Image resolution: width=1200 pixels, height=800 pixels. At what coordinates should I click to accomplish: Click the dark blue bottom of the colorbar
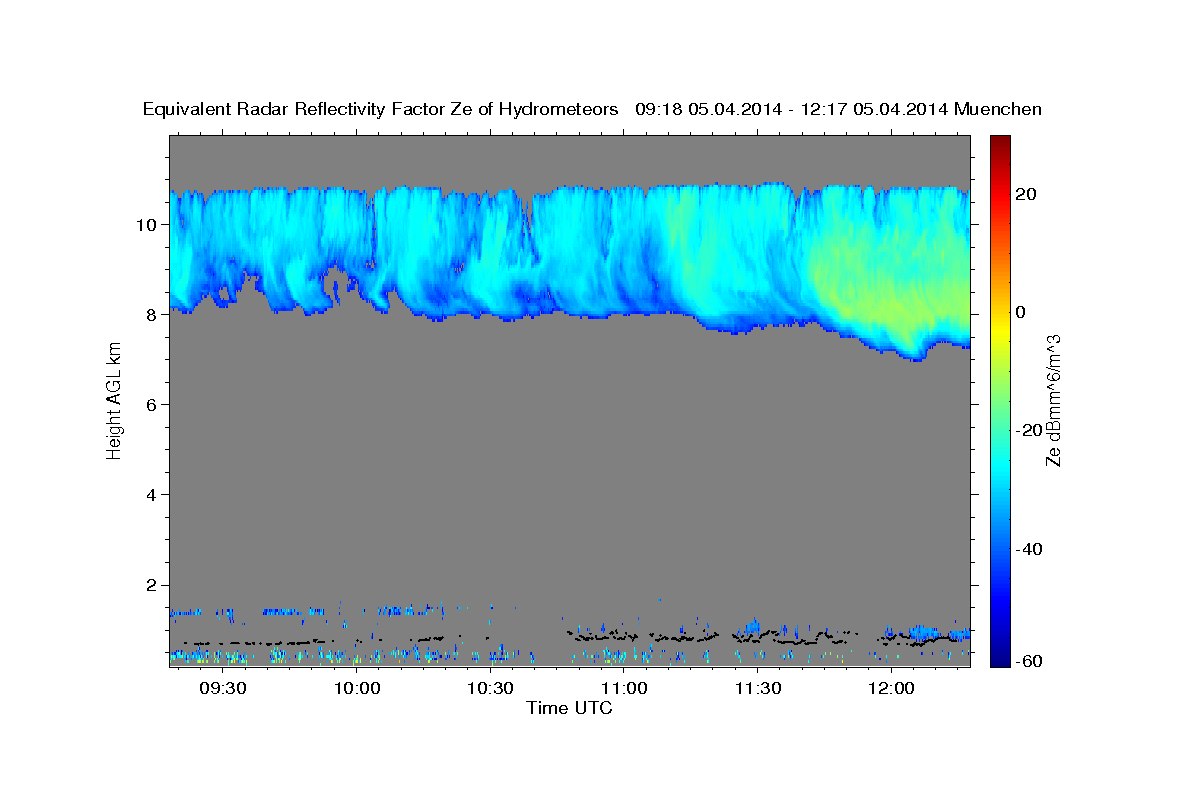pos(999,657)
